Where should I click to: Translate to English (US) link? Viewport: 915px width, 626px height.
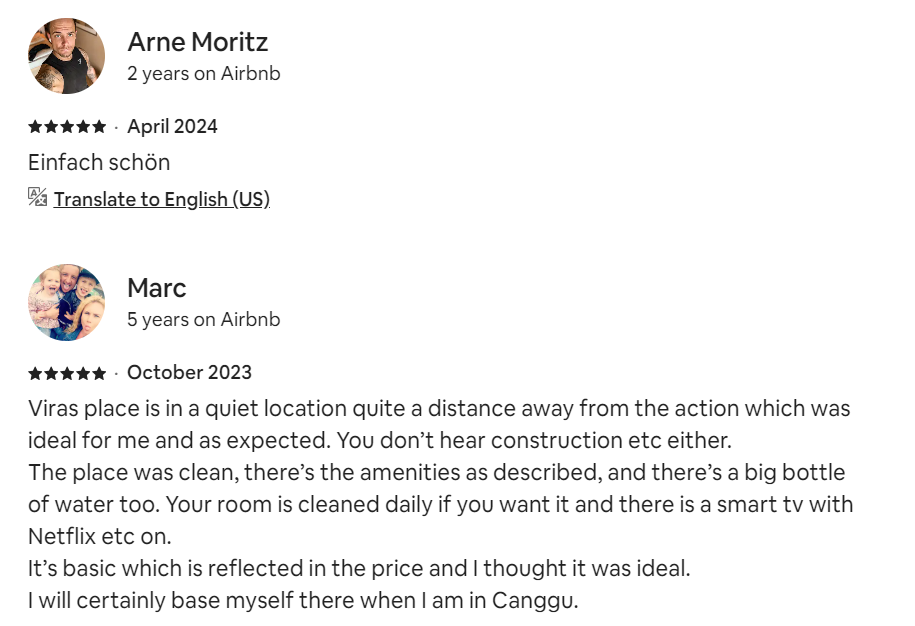tap(161, 199)
